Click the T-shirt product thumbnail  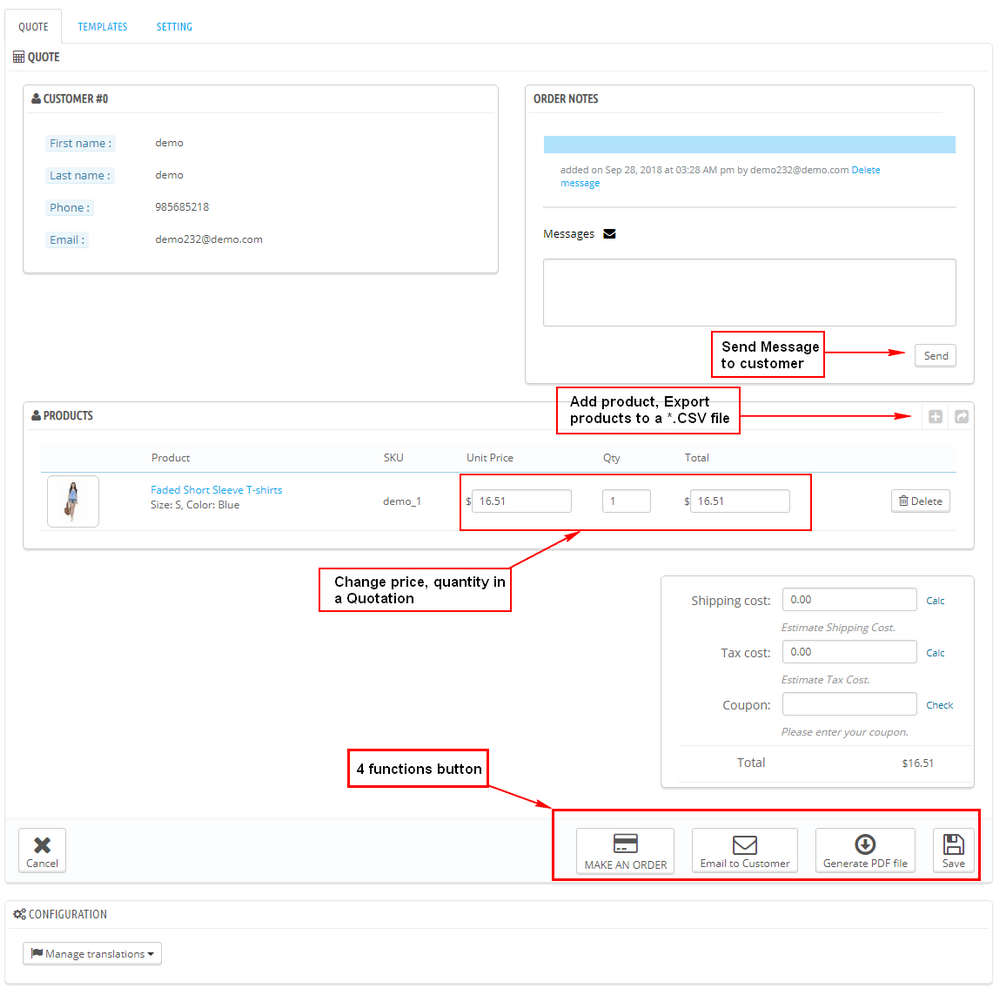(x=73, y=501)
